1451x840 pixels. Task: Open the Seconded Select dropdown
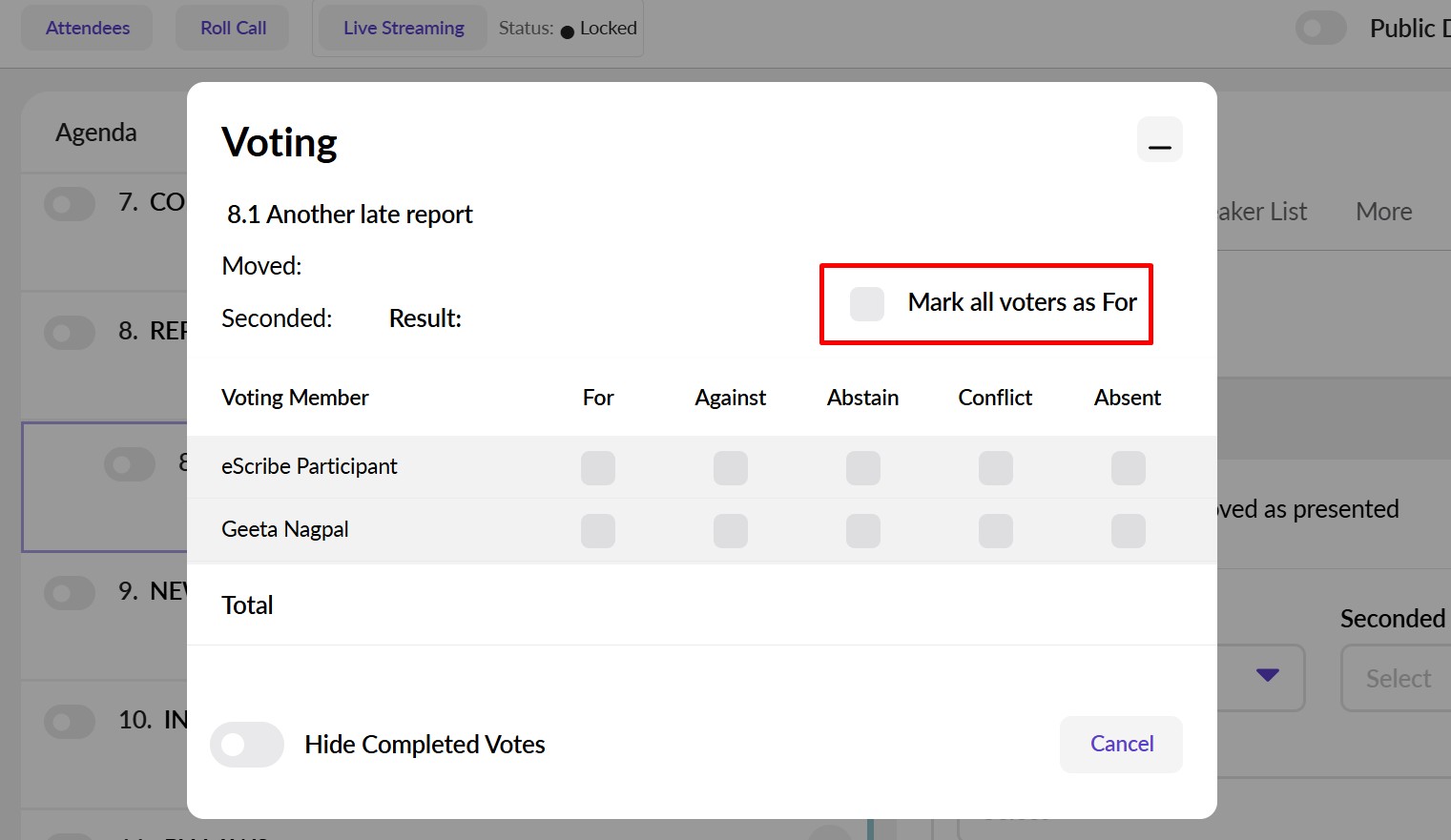coord(1398,678)
